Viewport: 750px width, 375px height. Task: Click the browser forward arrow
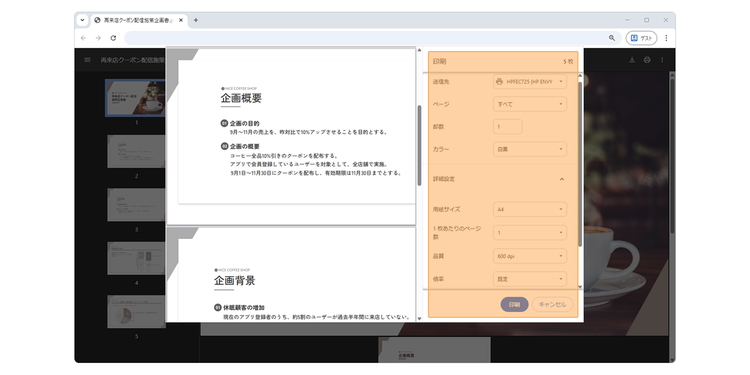click(98, 38)
